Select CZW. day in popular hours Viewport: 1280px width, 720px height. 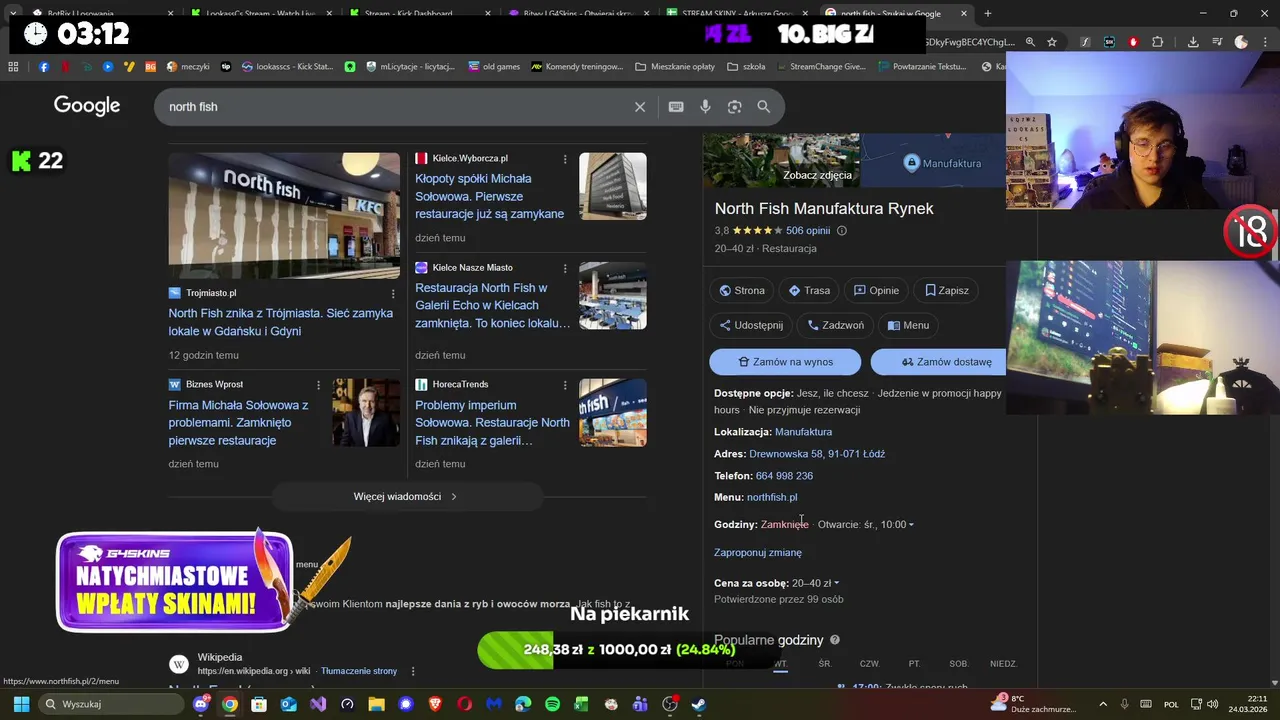pos(870,664)
